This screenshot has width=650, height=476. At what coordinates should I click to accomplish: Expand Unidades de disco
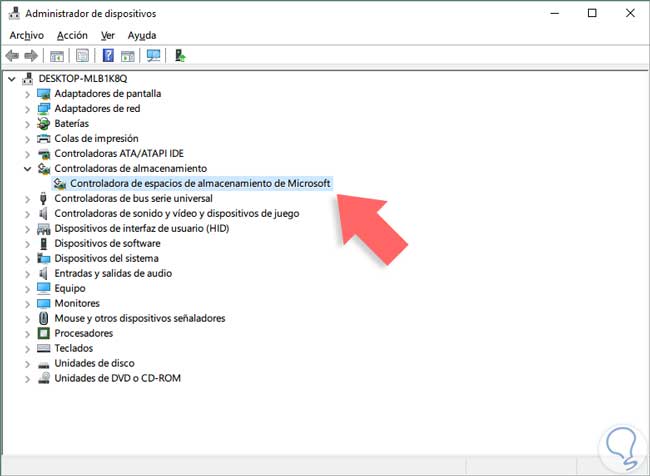click(27, 364)
